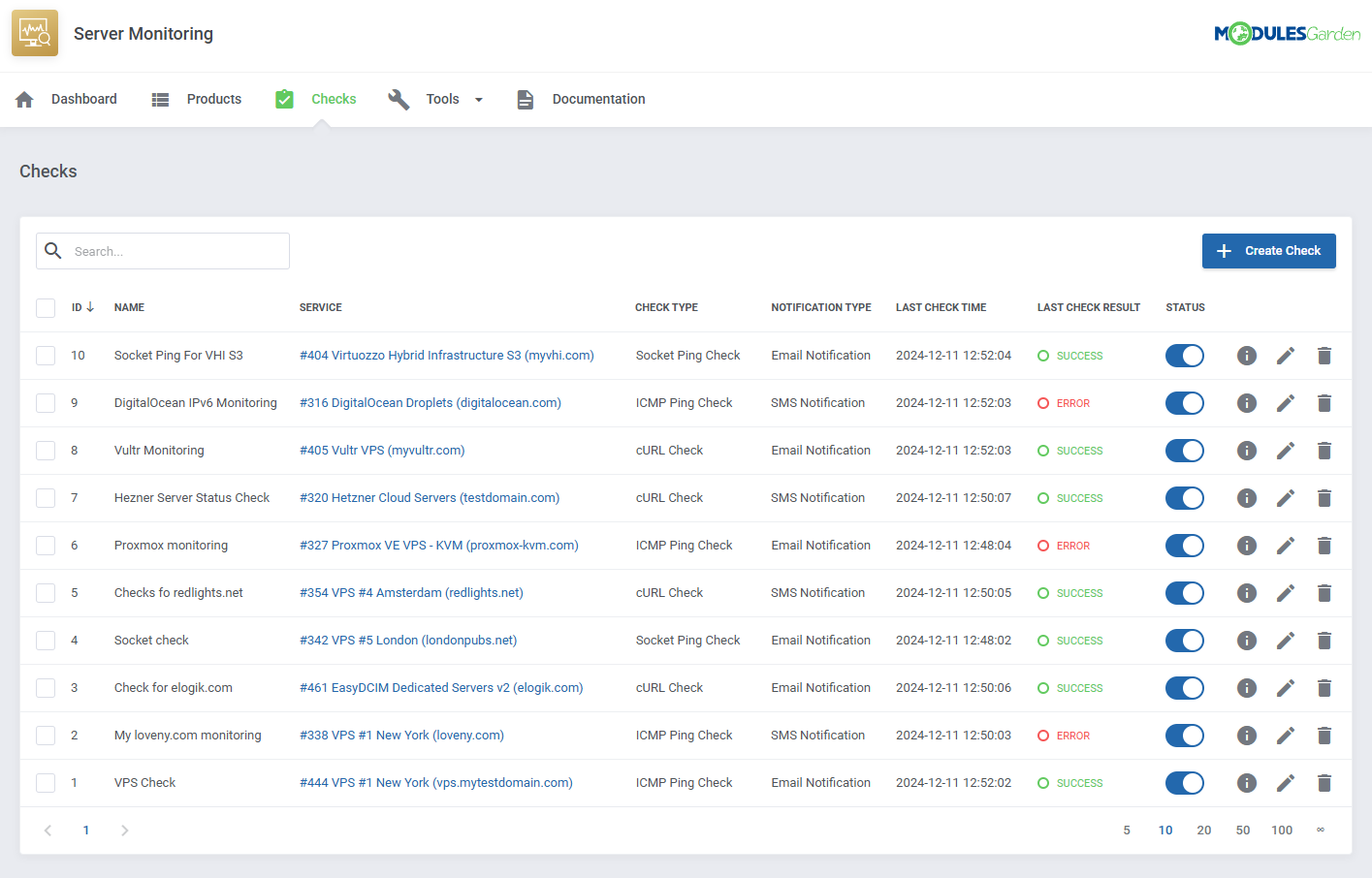
Task: Show info for DigitalOcean IPv6 Monitoring
Action: [x=1247, y=403]
